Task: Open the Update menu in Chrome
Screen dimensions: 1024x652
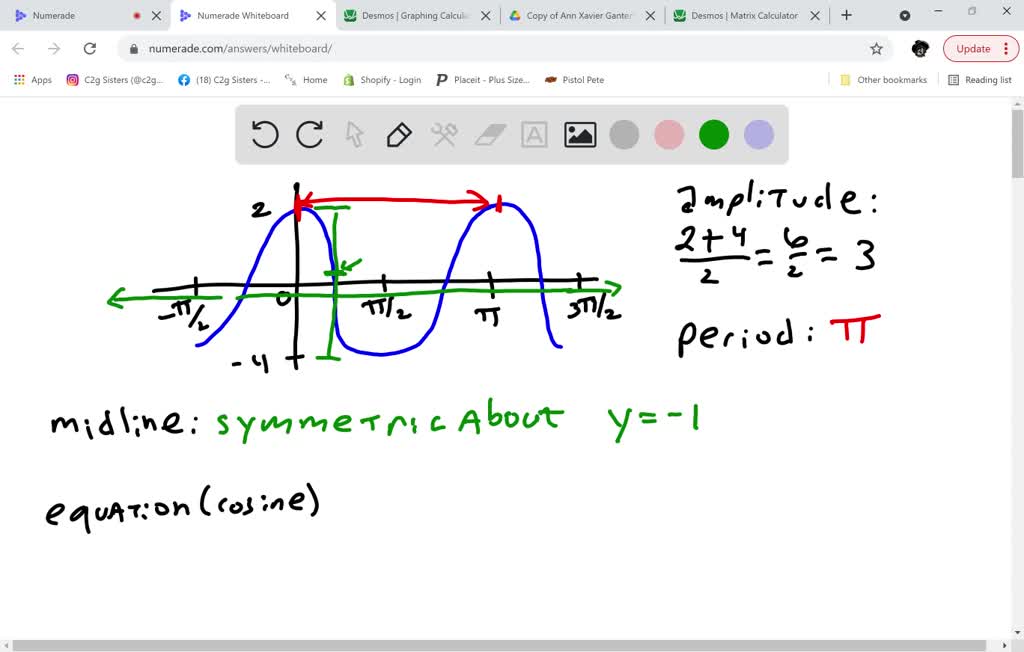Action: (x=979, y=48)
